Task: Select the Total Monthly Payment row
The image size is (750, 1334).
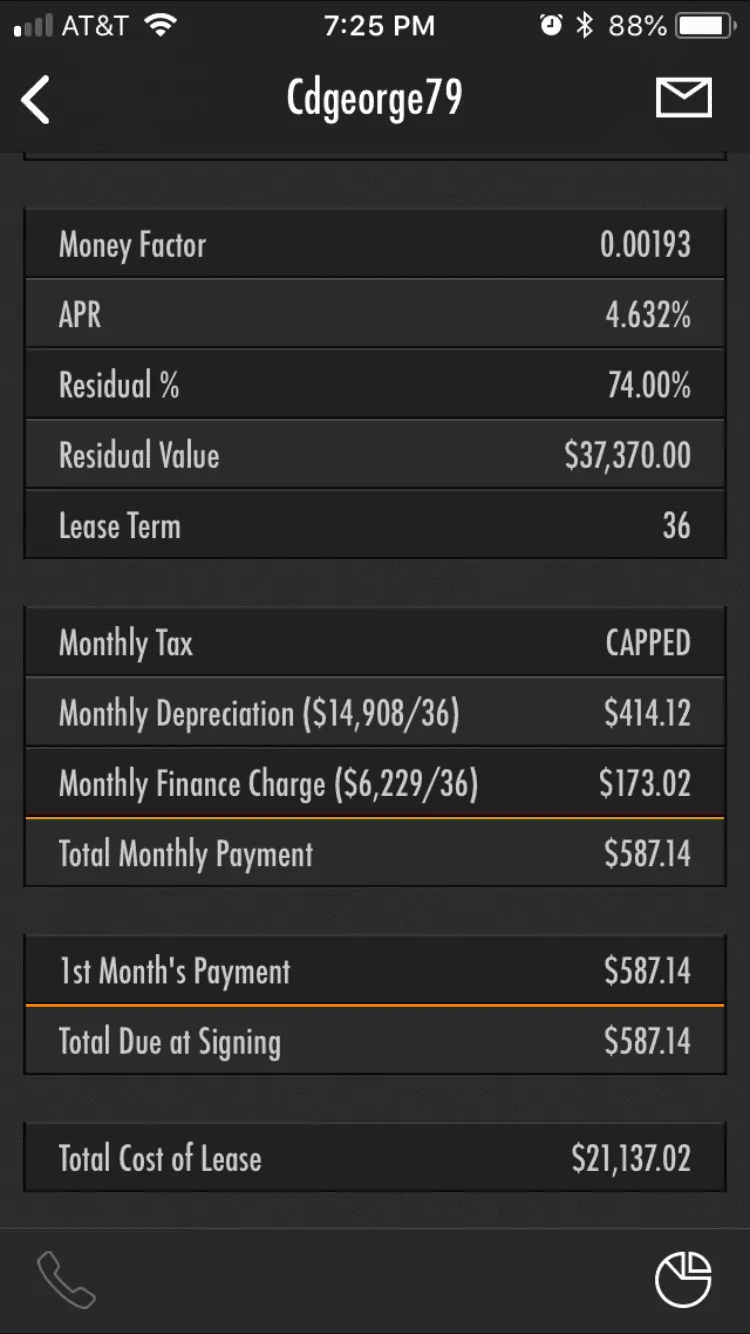Action: click(x=375, y=853)
